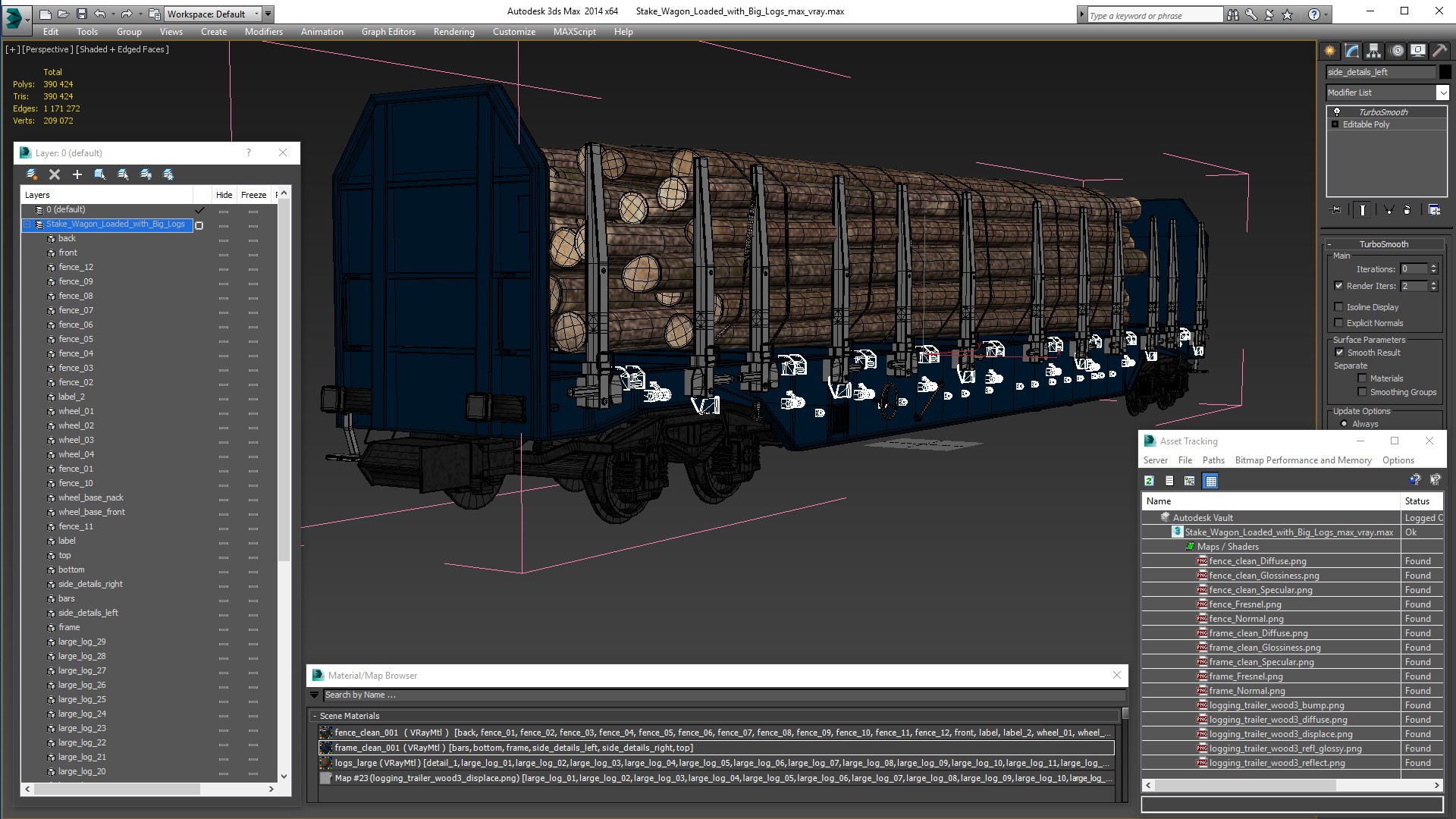Open the Modifier List dropdown
This screenshot has height=819, width=1456.
click(1442, 93)
